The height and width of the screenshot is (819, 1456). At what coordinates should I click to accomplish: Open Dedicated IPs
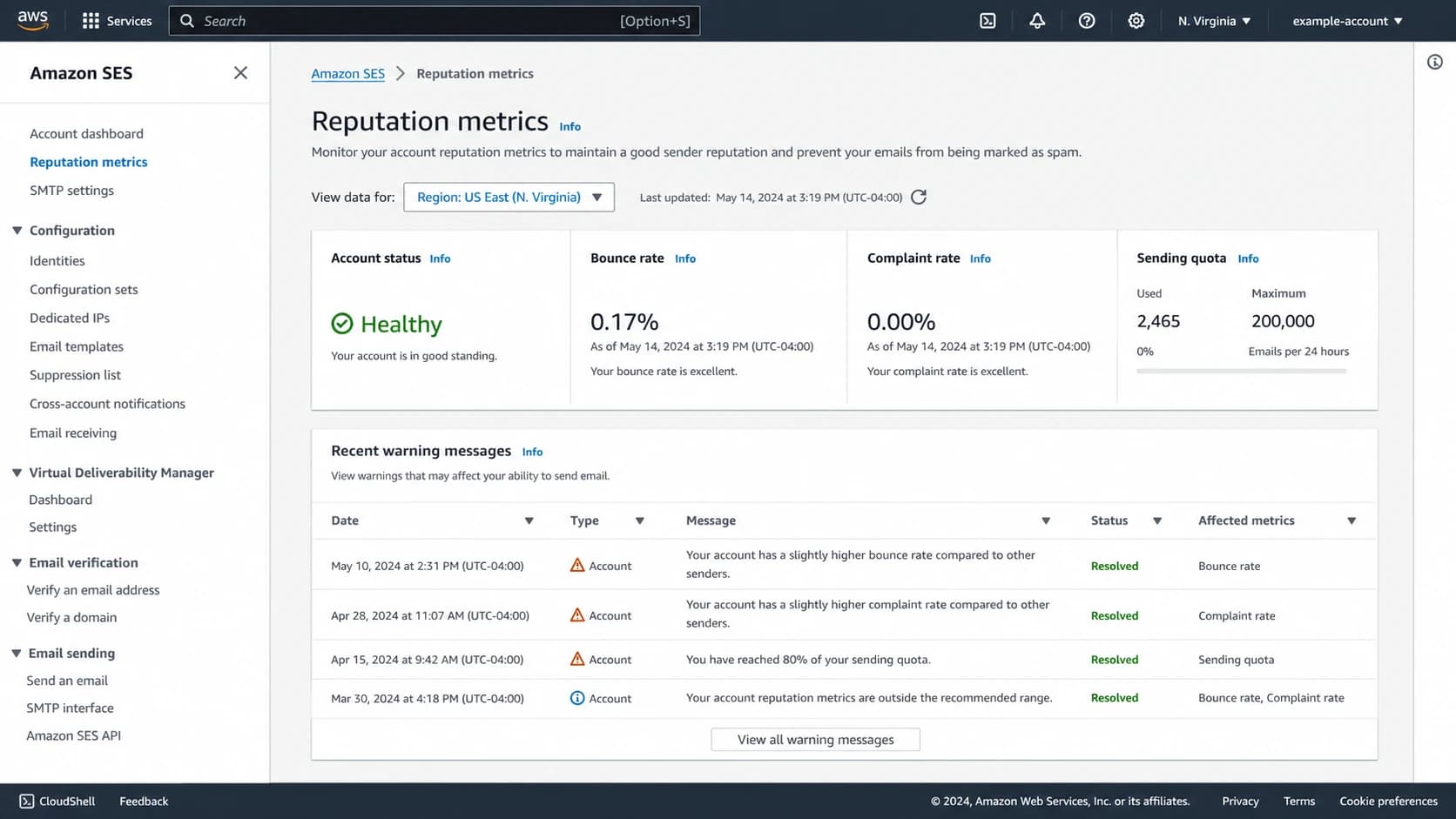pos(70,319)
